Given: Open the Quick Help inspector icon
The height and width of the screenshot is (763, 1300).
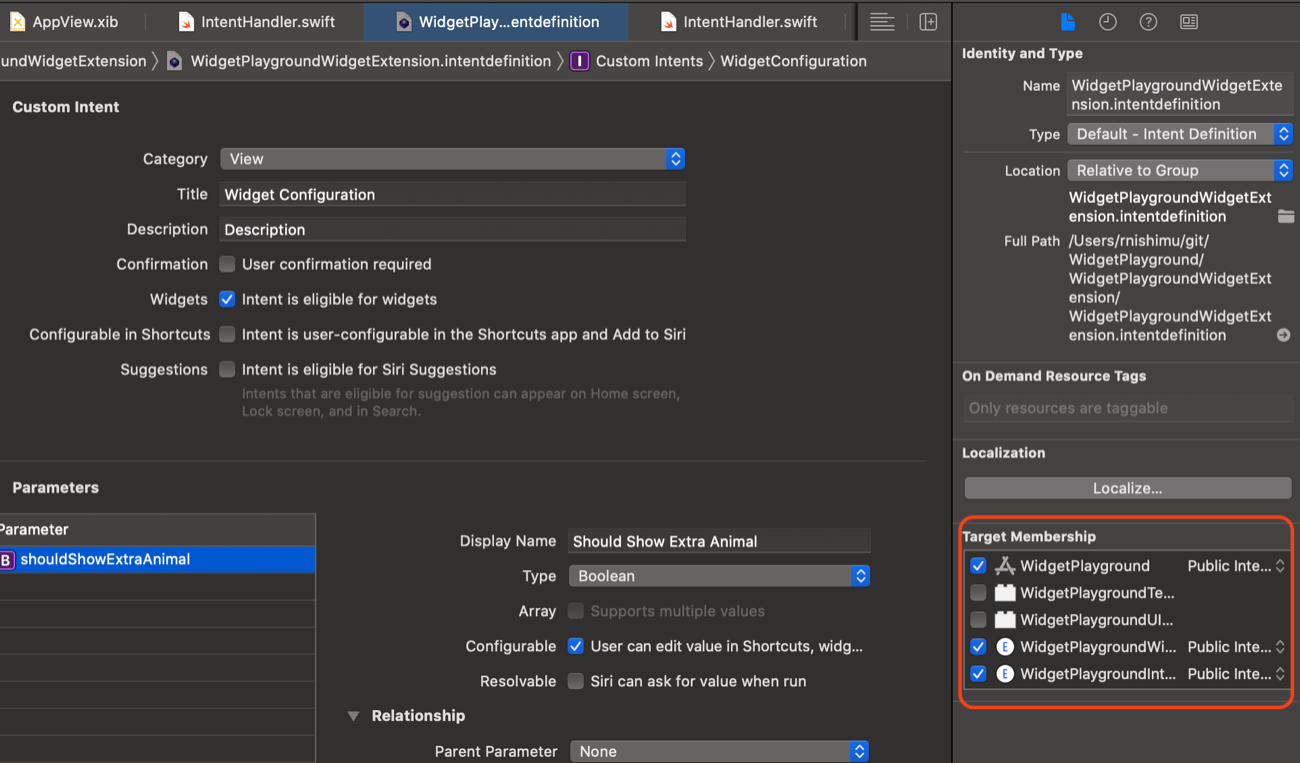Looking at the screenshot, I should [x=1148, y=22].
